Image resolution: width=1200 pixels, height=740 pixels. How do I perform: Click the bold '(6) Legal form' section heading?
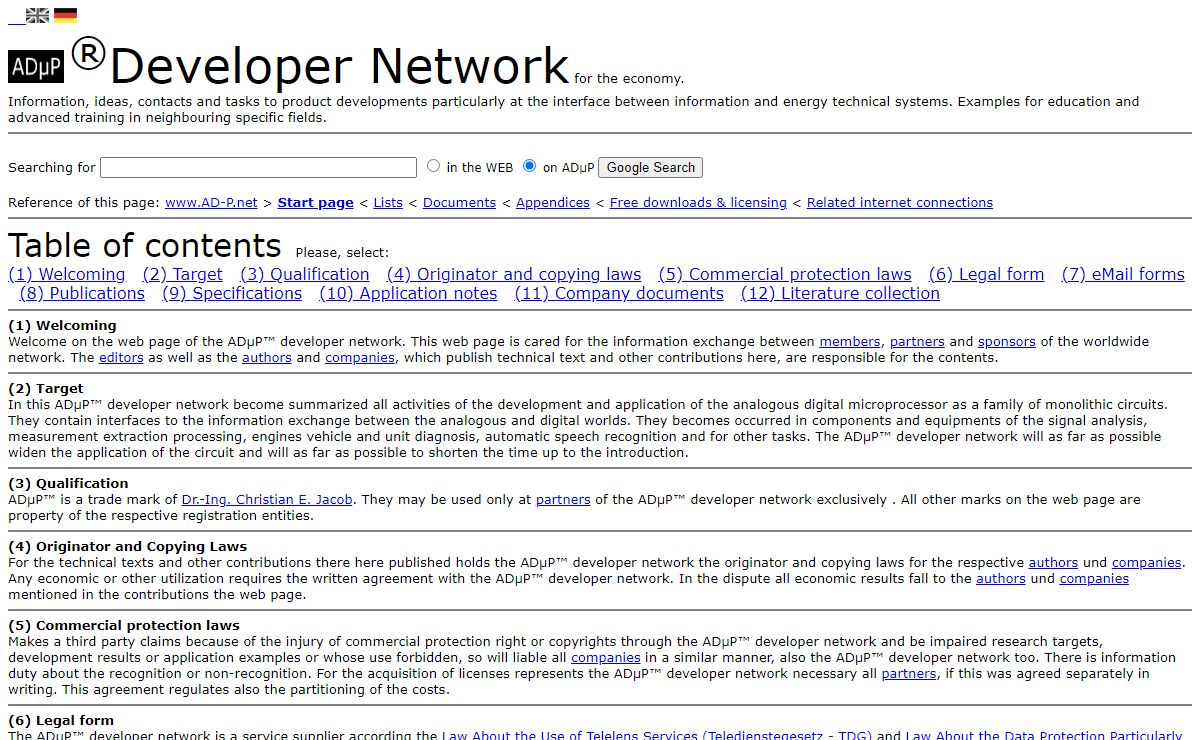click(x=61, y=720)
